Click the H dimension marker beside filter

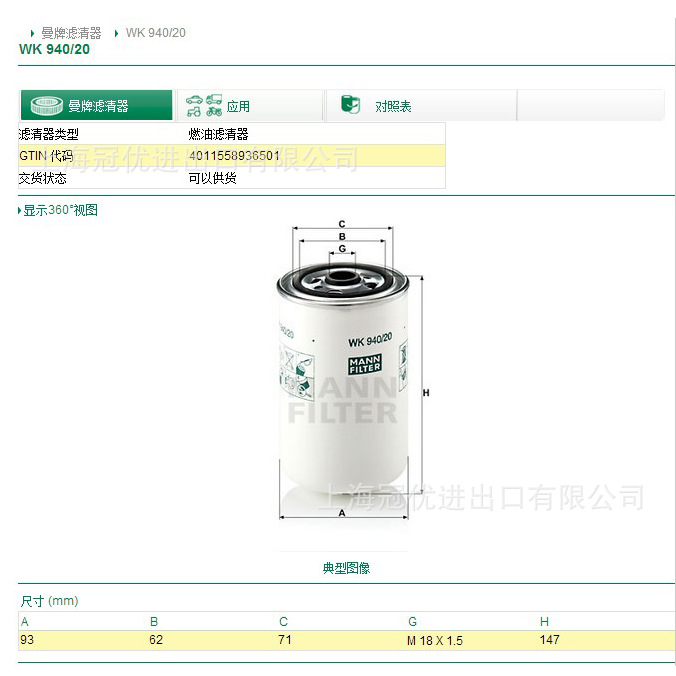tap(426, 393)
